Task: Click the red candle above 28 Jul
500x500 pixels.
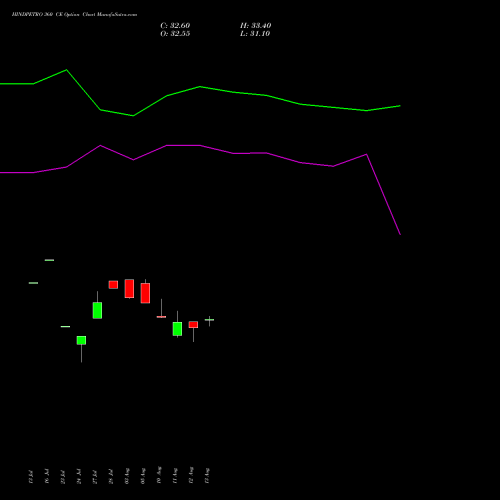Action: click(x=113, y=285)
